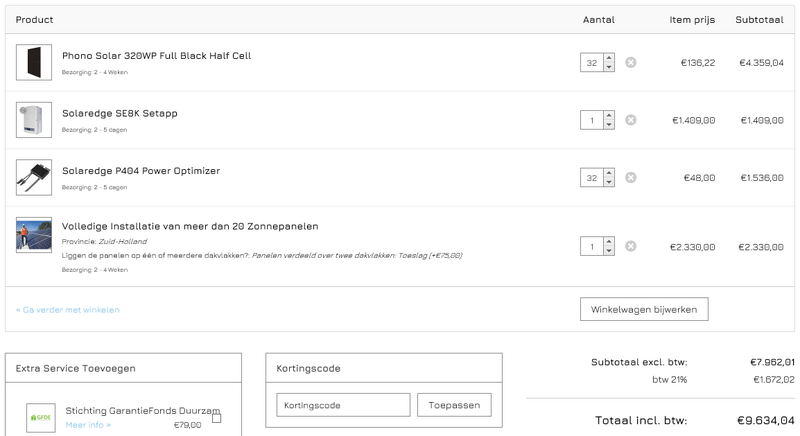Remove Solaredge P404 Power Optimizer from cart
This screenshot has height=436, width=800.
click(631, 177)
